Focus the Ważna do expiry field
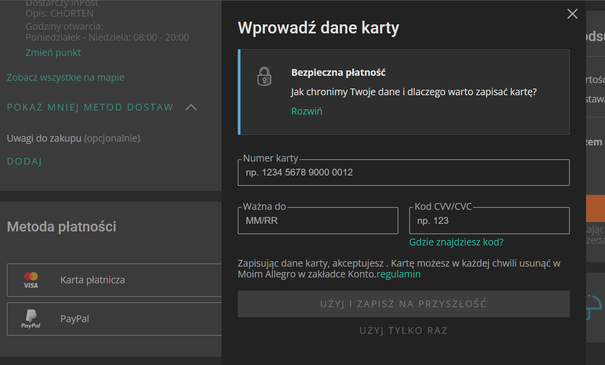Image resolution: width=605 pixels, height=365 pixels. 318,221
